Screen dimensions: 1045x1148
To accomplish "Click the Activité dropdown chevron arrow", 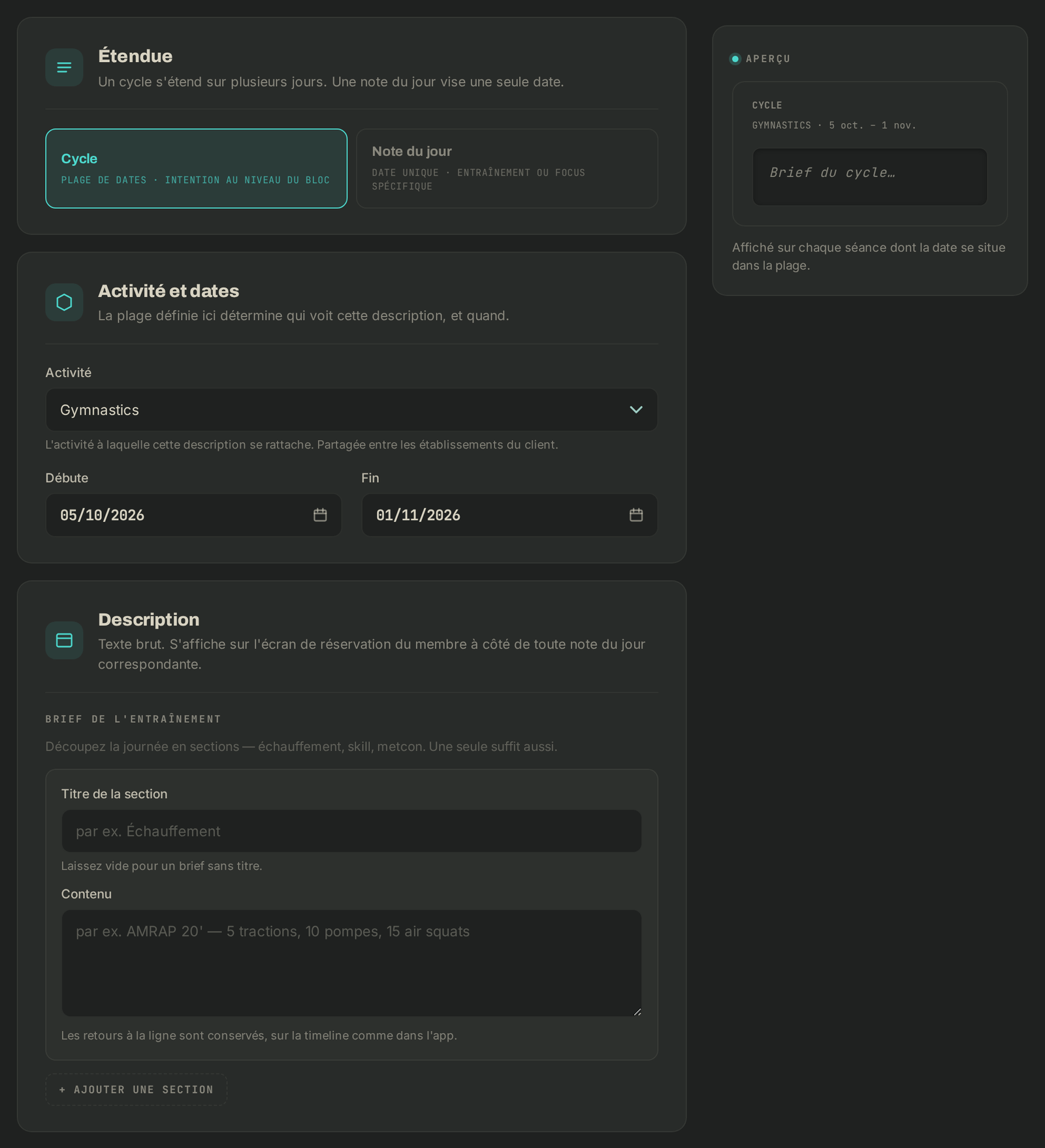I will click(x=636, y=410).
